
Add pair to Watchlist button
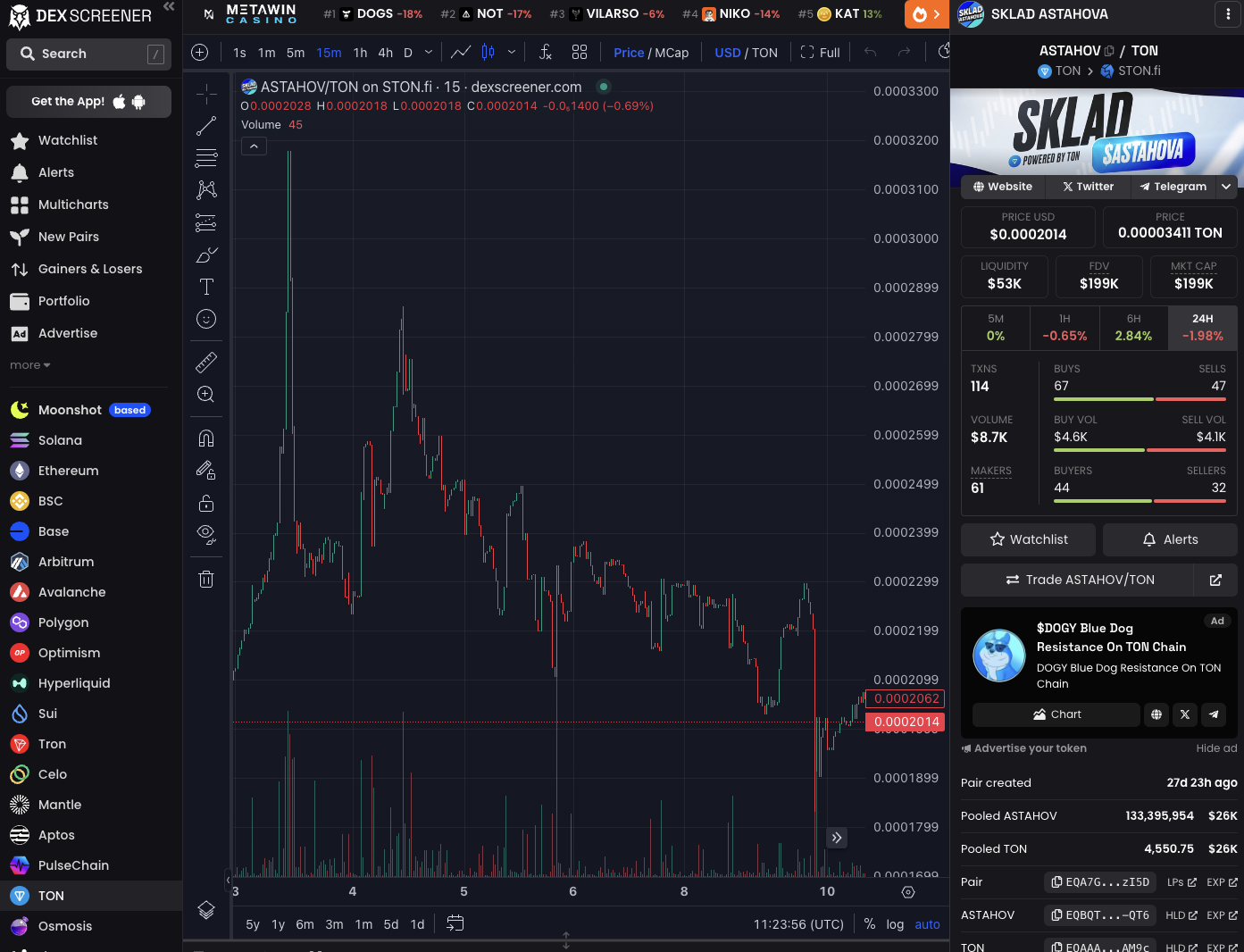[x=1028, y=539]
